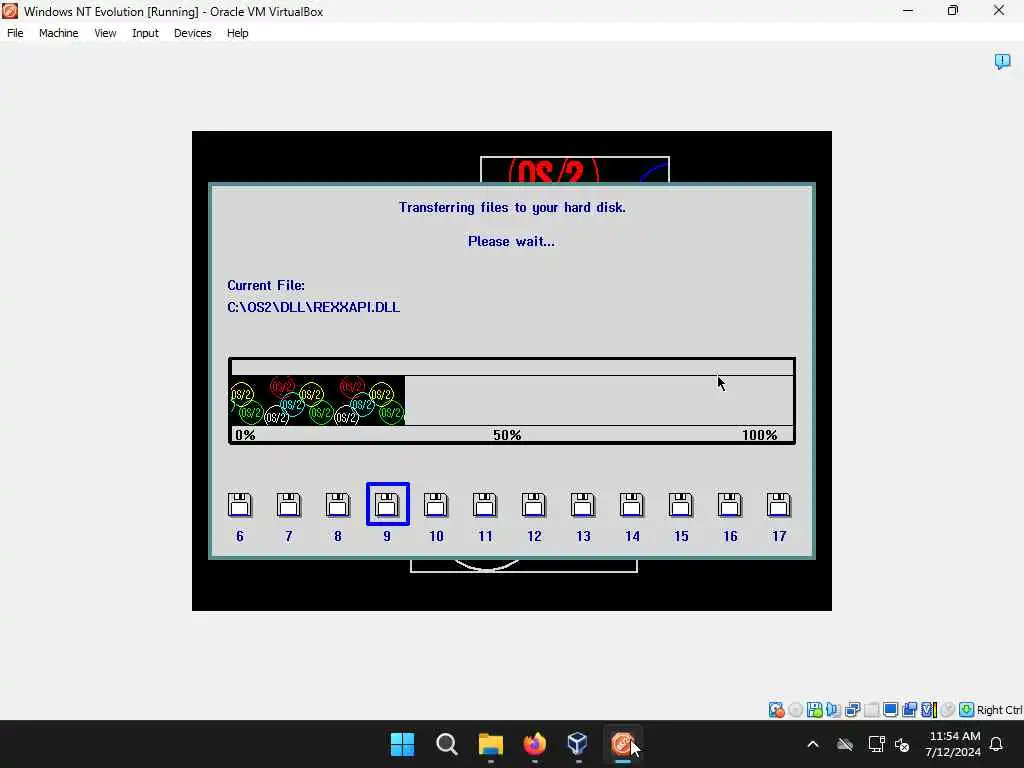This screenshot has width=1024, height=768.
Task: Open VirtualBox Manager from the taskbar
Action: (x=578, y=744)
